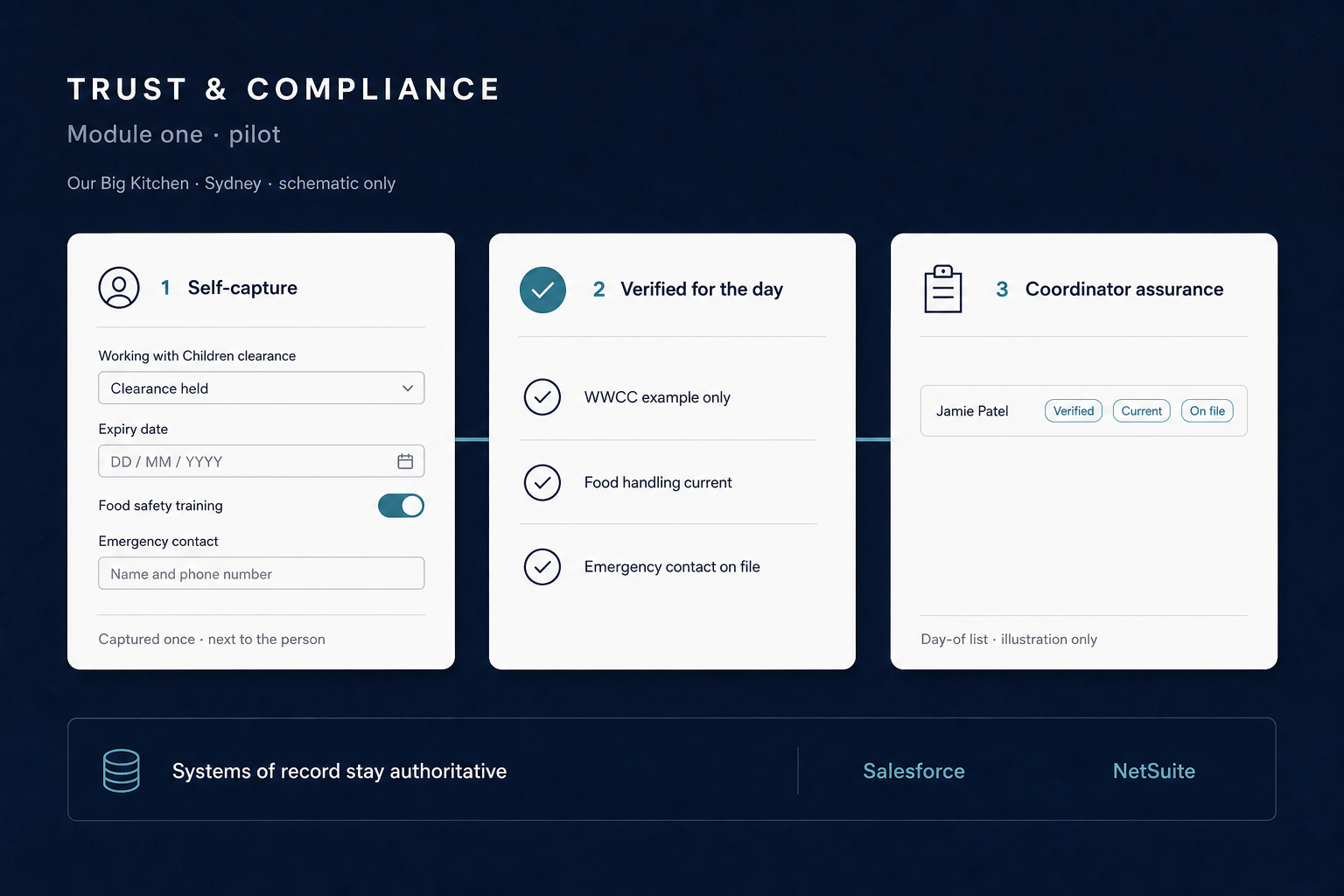The image size is (1344, 896).
Task: Click the Coordinator assurance heading
Action: click(x=1124, y=290)
